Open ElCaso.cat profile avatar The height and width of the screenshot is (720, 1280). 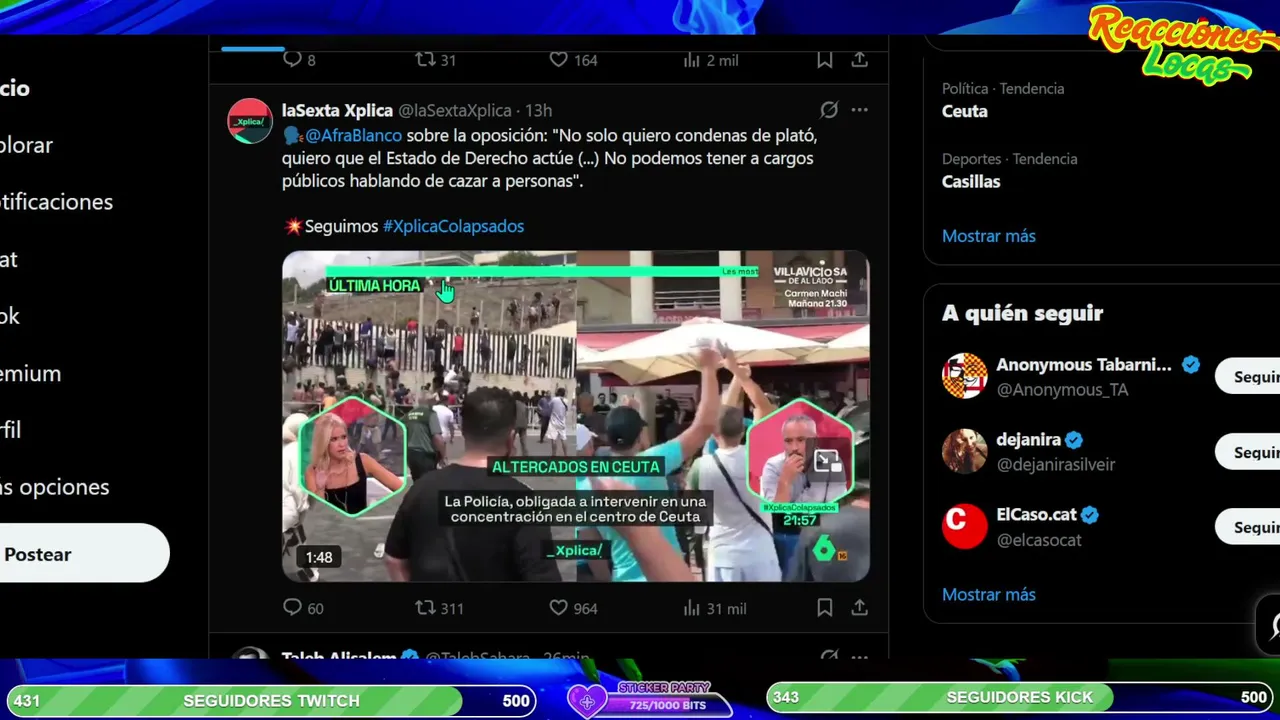pos(964,526)
